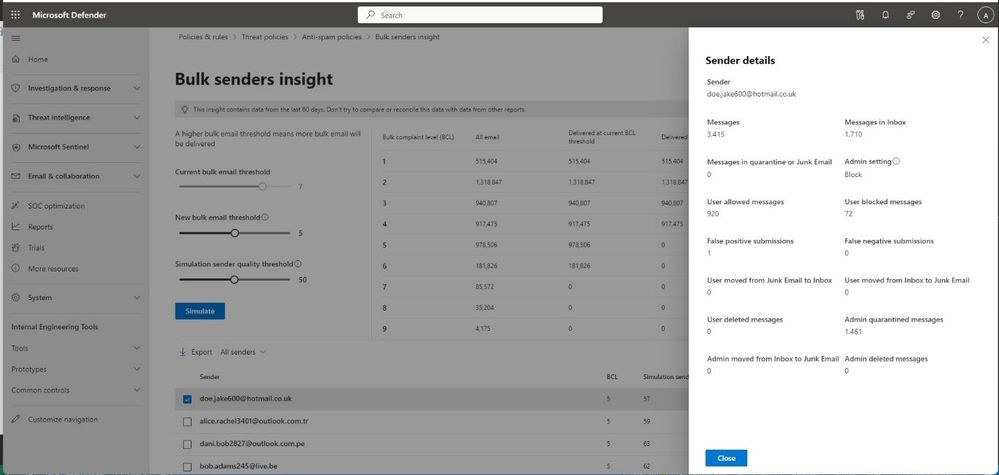
Task: Click the SOC optimization icon
Action: pos(16,206)
